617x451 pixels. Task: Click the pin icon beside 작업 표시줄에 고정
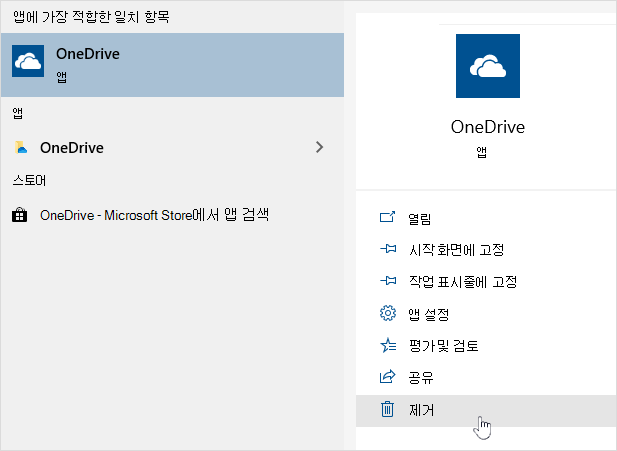click(x=388, y=281)
